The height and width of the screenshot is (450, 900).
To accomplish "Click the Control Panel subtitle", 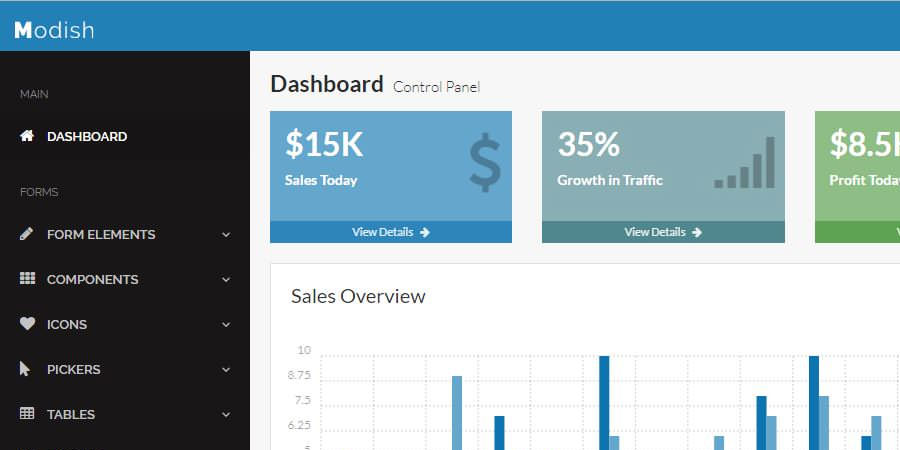I will pyautogui.click(x=436, y=87).
